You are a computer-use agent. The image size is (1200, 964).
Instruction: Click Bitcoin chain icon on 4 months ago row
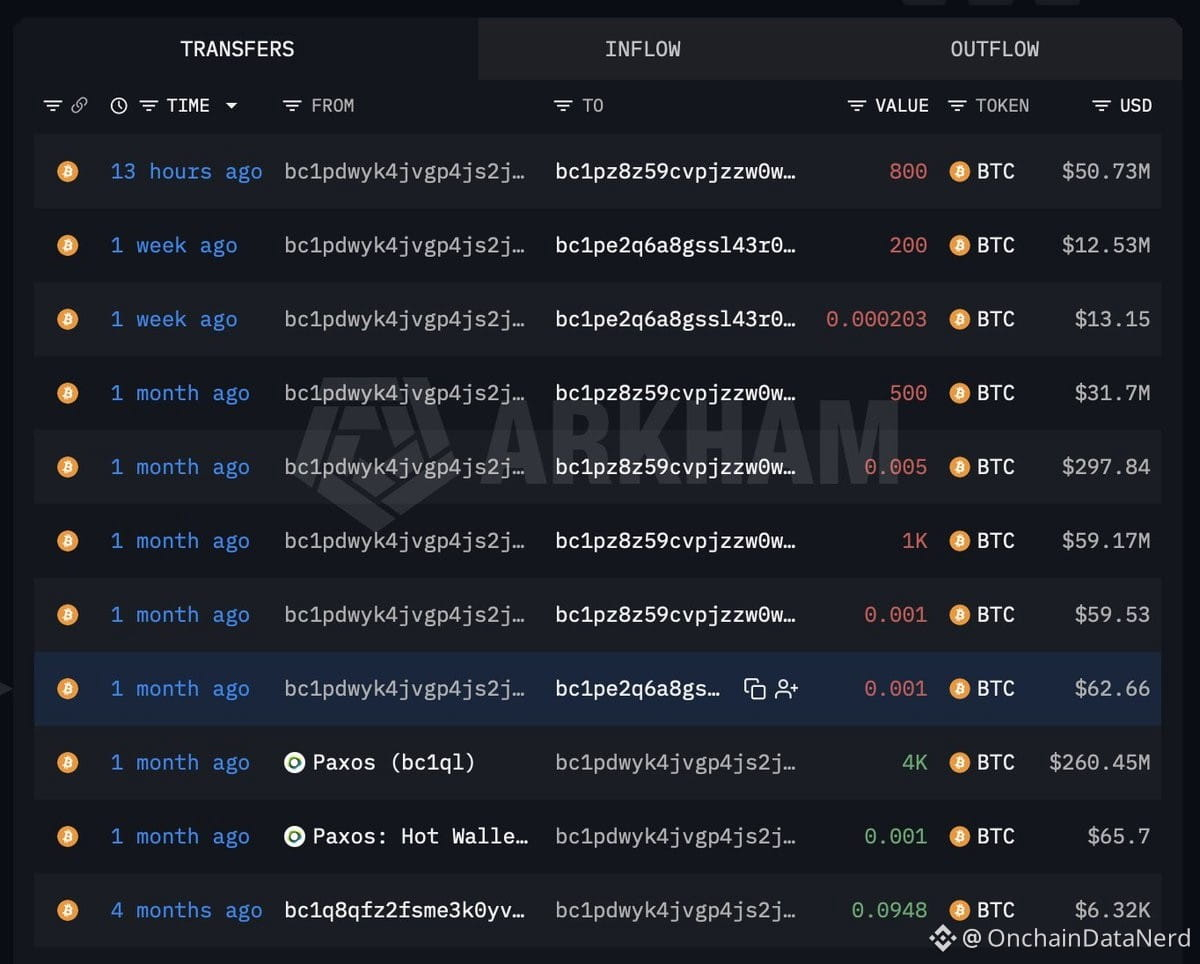pos(67,911)
